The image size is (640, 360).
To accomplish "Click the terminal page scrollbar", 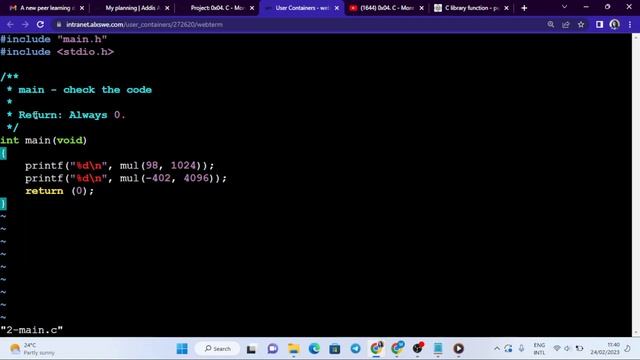I will point(636,185).
